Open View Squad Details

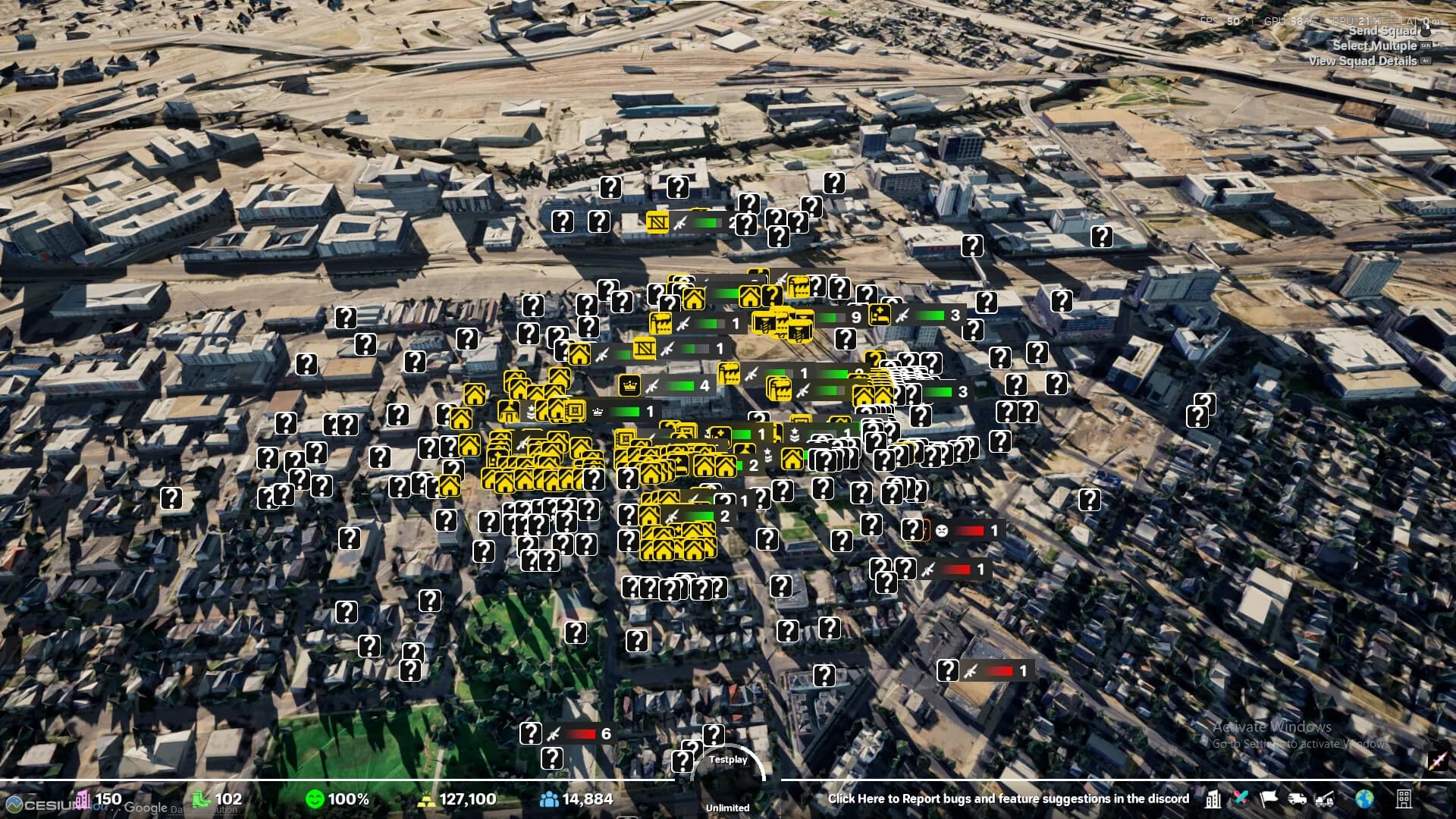tap(1363, 61)
